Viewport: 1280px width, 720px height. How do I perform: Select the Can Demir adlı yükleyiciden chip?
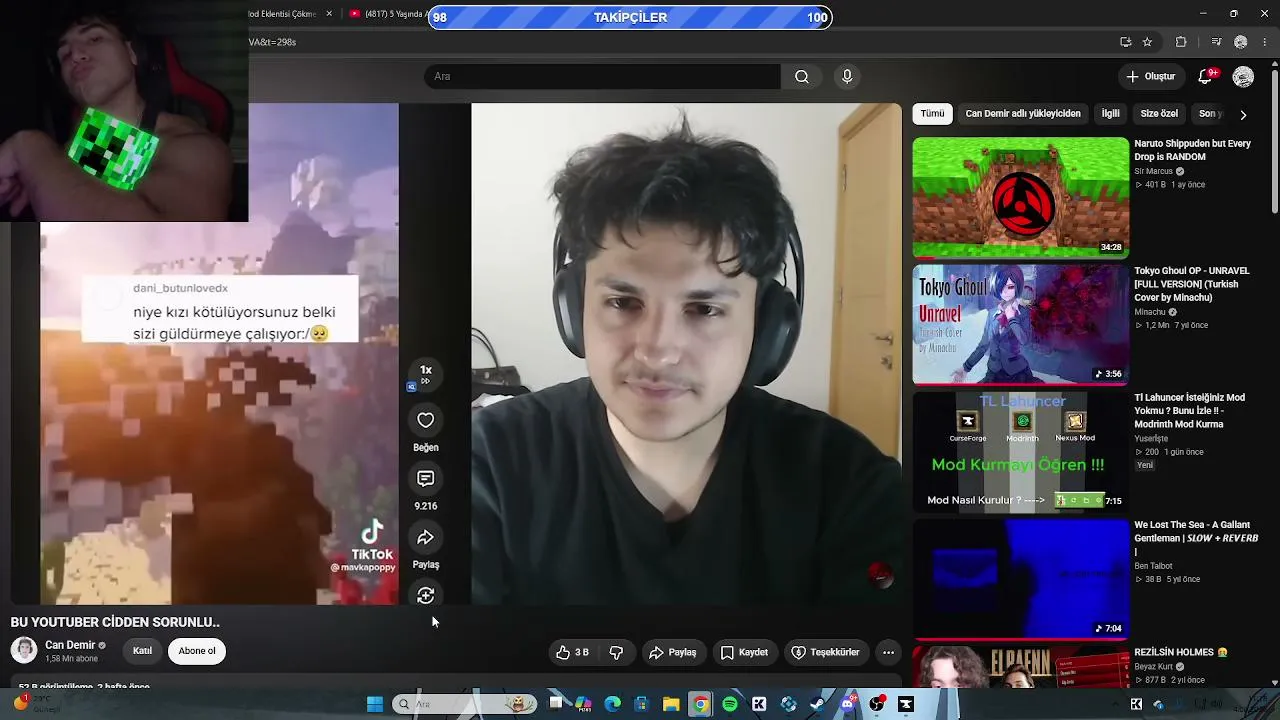point(1023,114)
